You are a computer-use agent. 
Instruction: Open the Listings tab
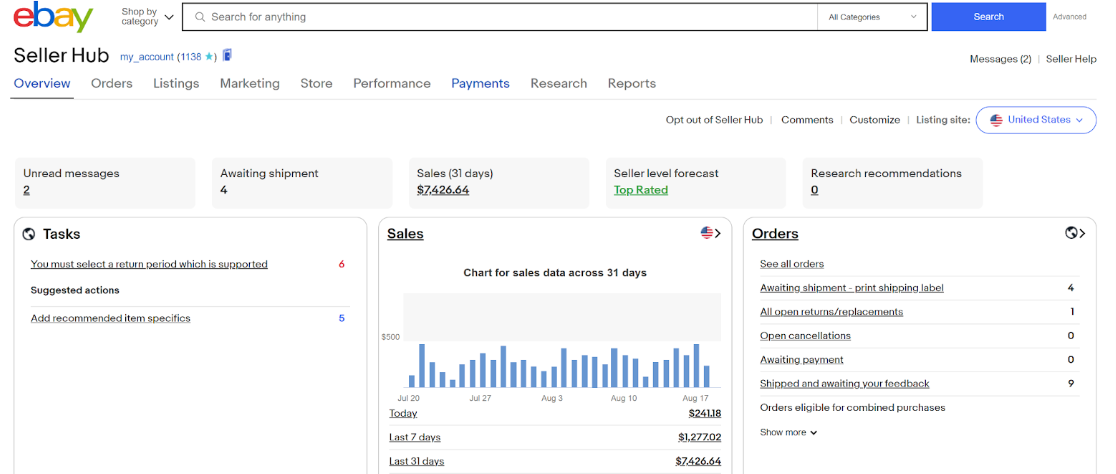pyautogui.click(x=176, y=83)
